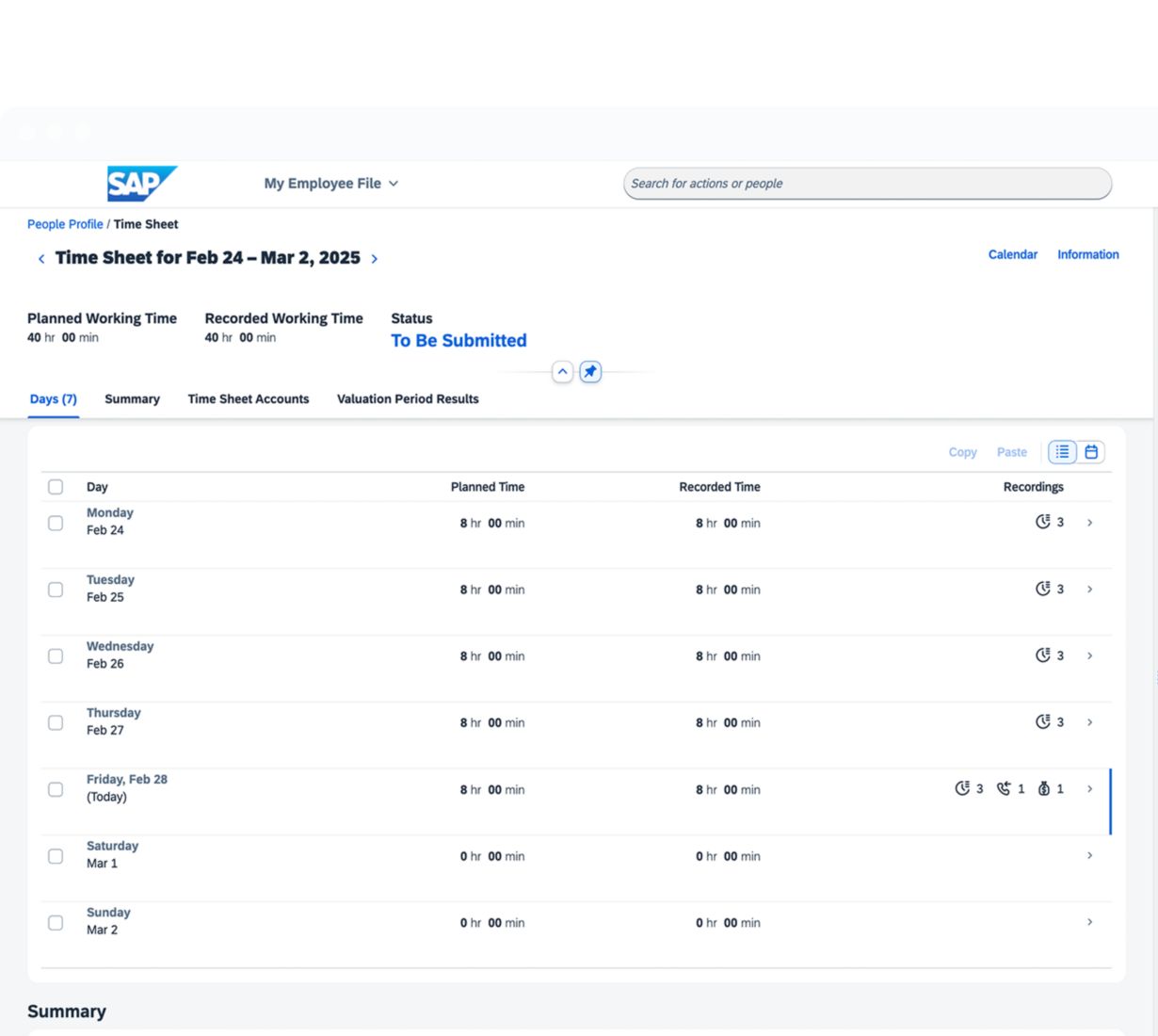Collapse the header with up chevron

pos(562,372)
